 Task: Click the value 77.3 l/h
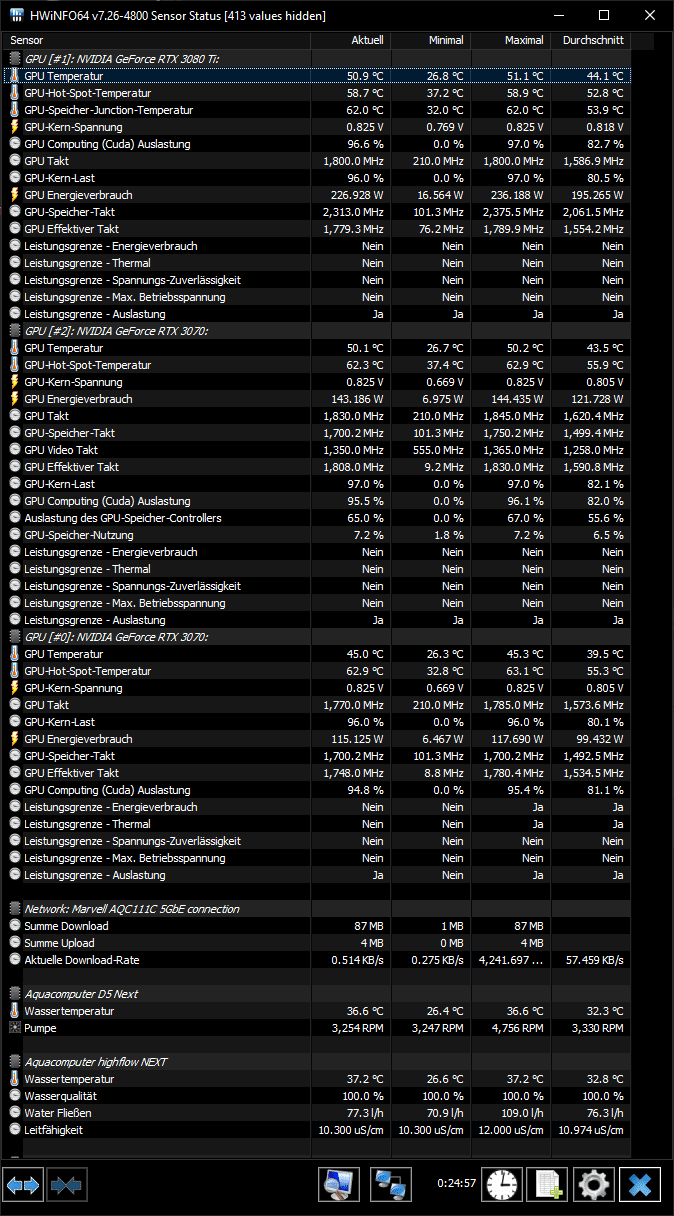tap(365, 1113)
